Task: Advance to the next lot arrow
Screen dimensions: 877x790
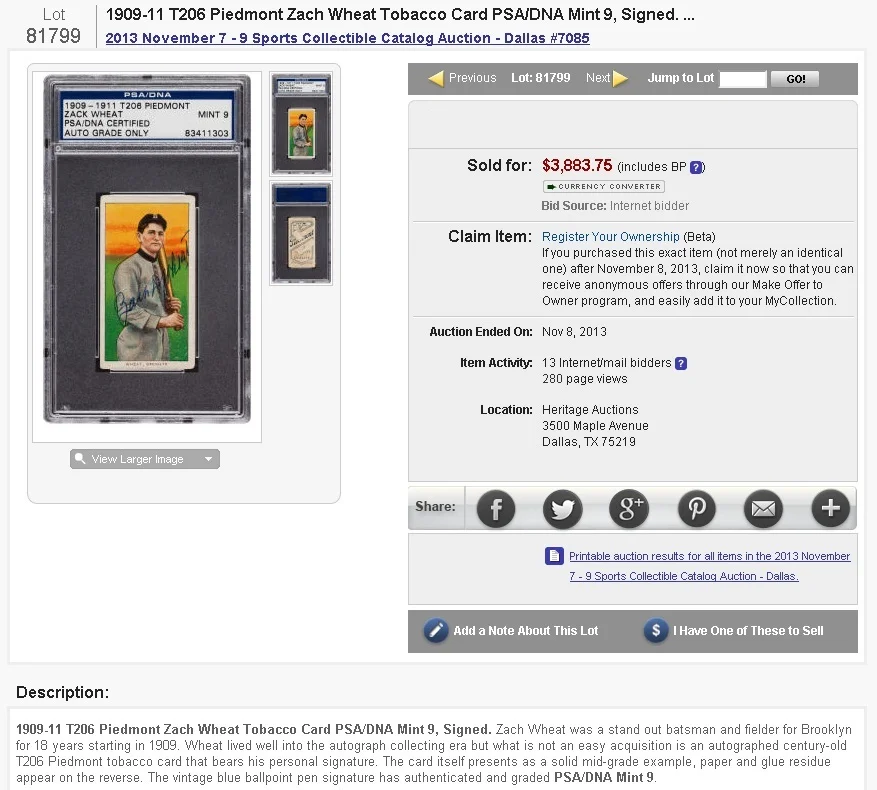Action: 620,78
